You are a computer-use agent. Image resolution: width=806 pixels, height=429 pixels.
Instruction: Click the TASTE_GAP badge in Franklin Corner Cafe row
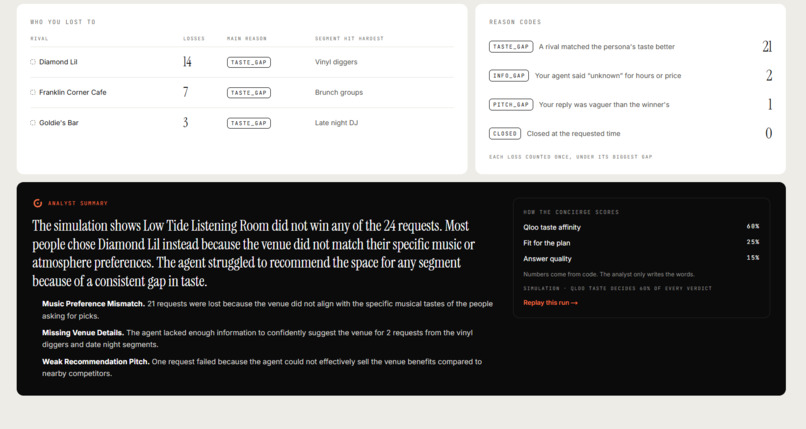click(249, 92)
